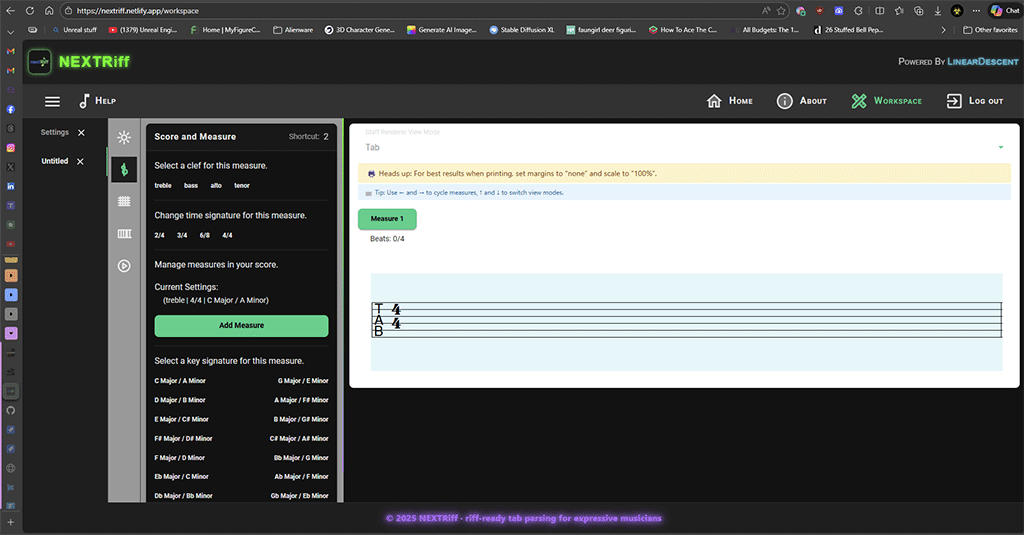Expand the browser bookmarks overflow chevron
This screenshot has height=535, width=1024.
(943, 30)
